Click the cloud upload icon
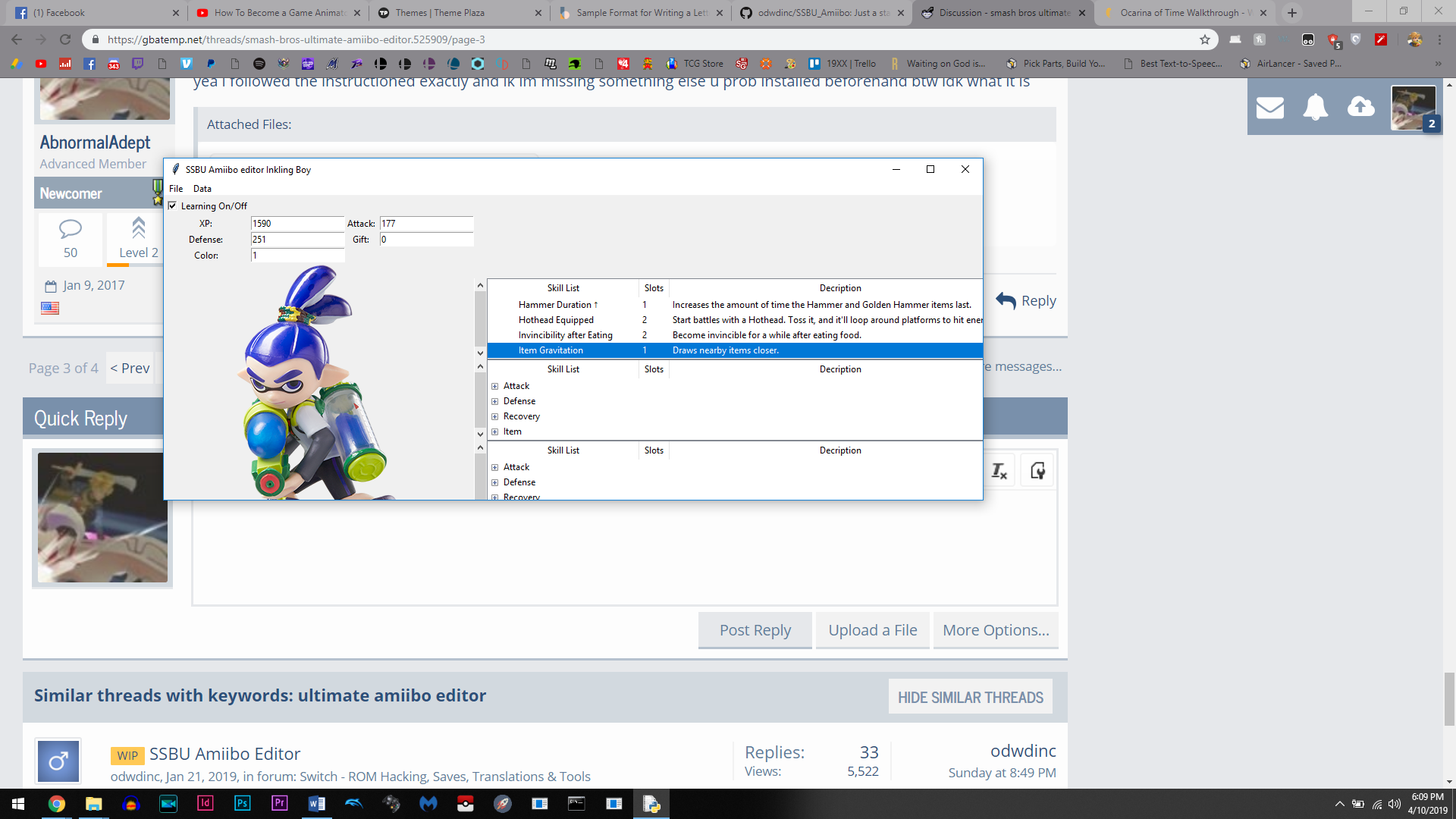This screenshot has width=1456, height=819. (x=1361, y=107)
